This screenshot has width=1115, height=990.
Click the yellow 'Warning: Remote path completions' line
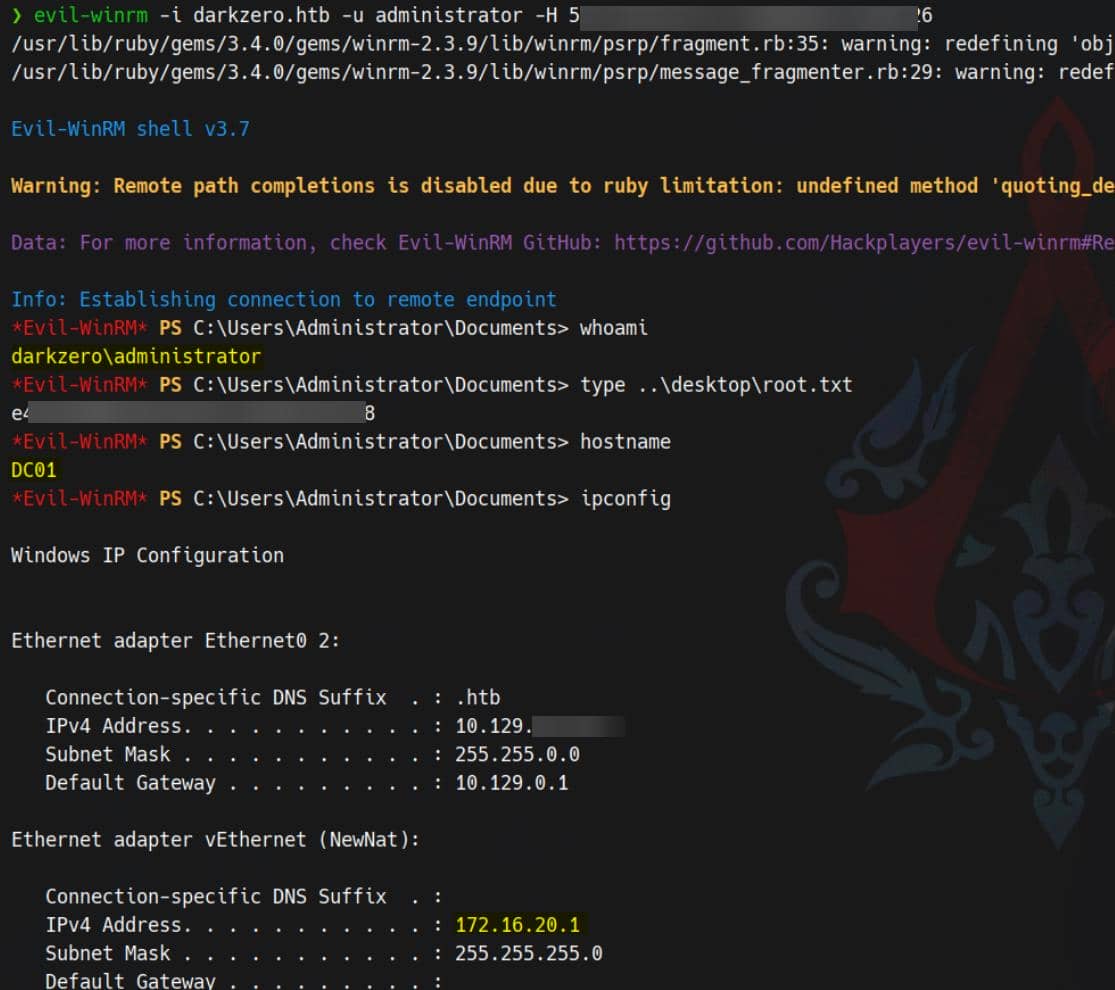point(562,186)
